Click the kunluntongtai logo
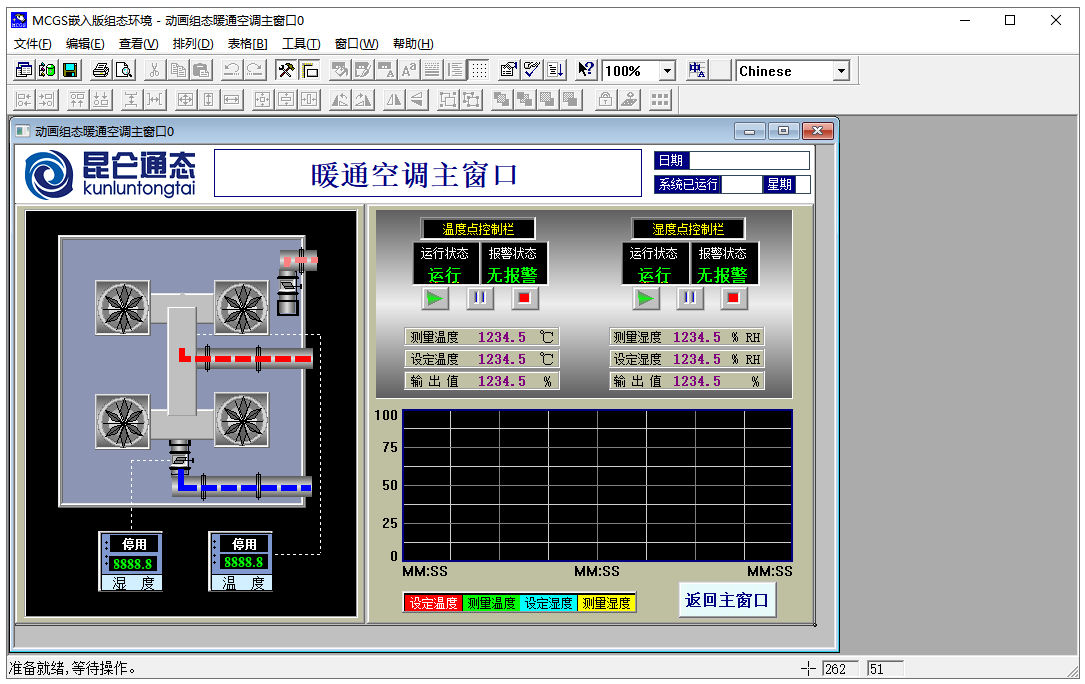Screen dimensions: 1085x684 [x=111, y=174]
